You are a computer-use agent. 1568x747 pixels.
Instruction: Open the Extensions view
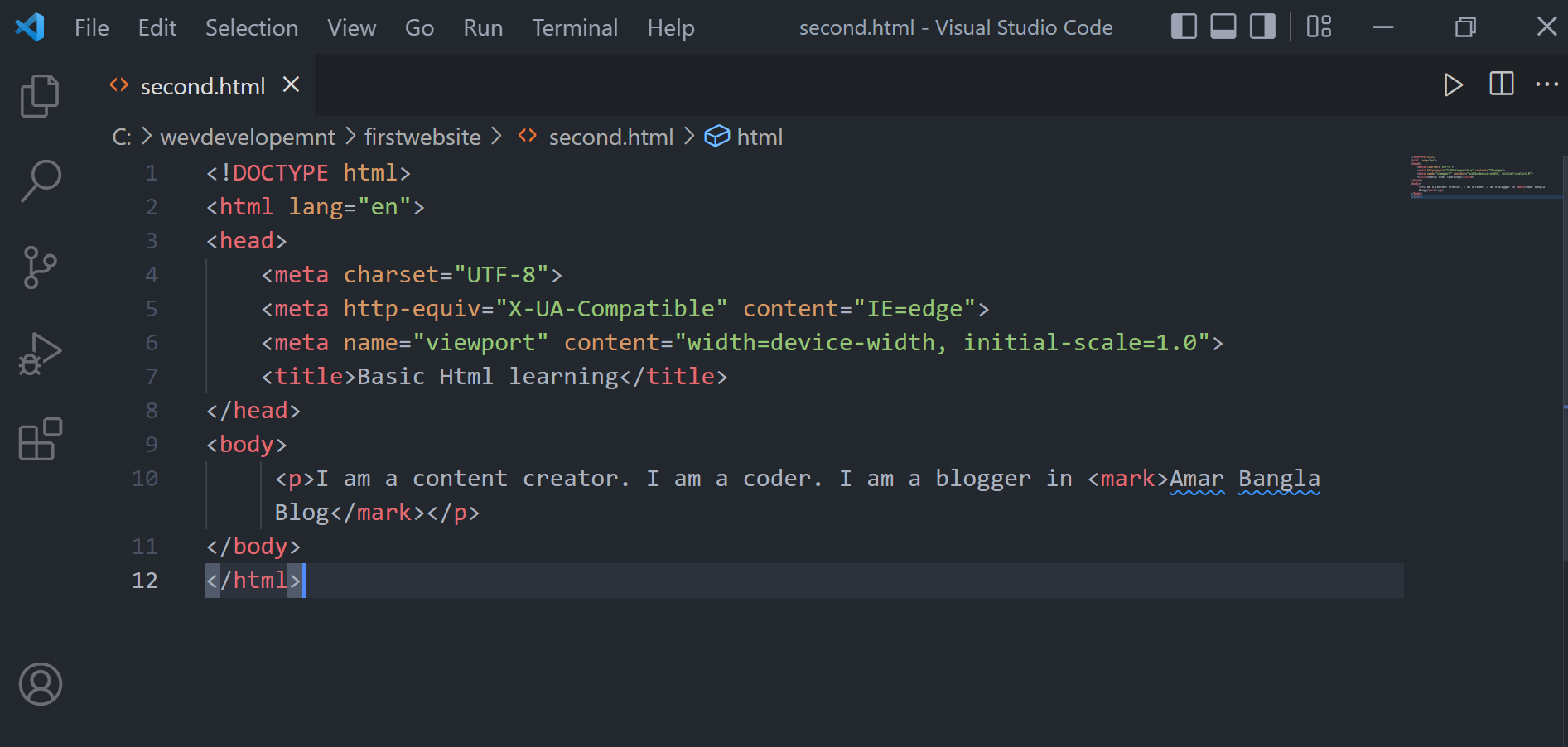click(40, 439)
